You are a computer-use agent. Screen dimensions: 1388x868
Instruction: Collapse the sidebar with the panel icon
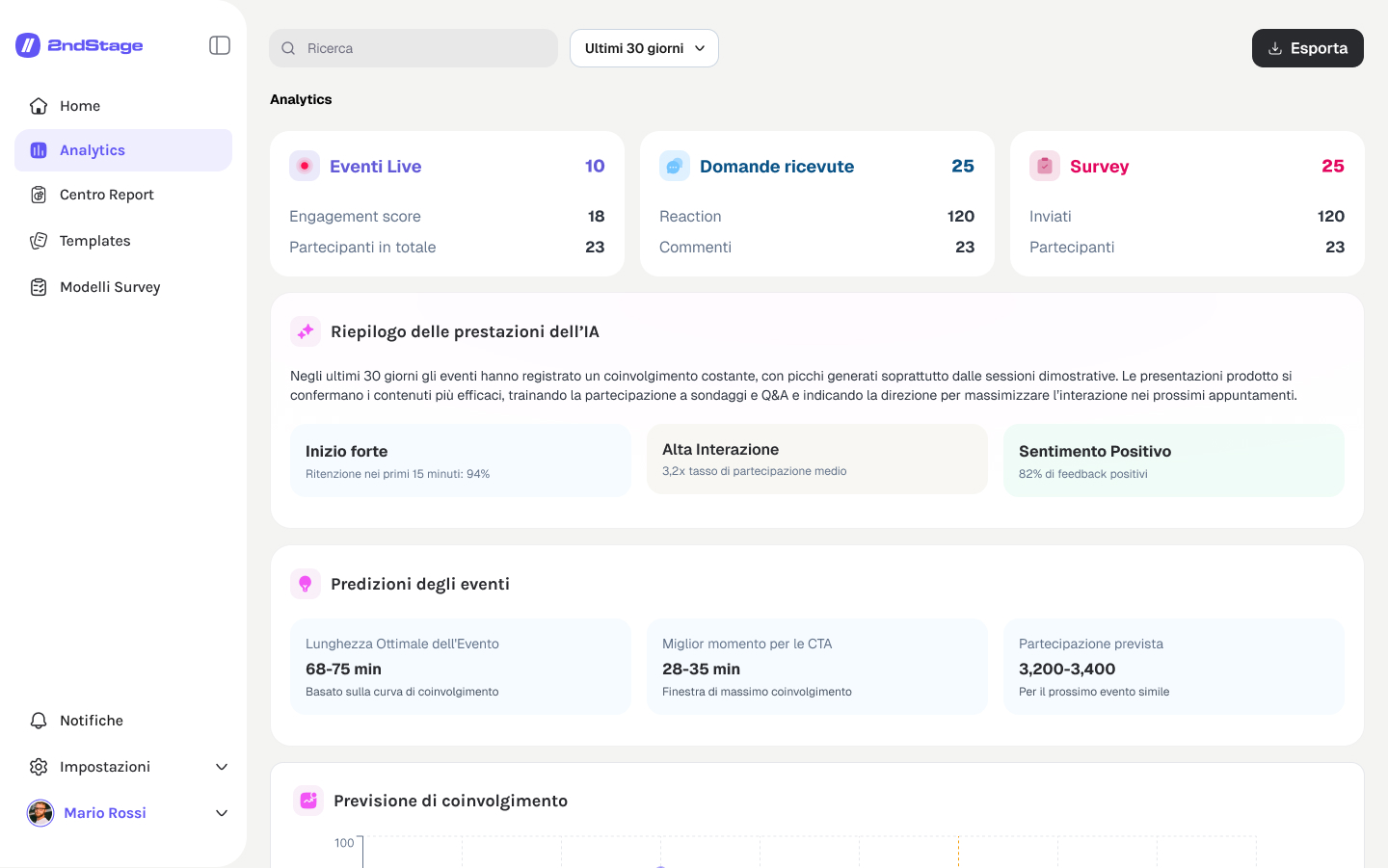(220, 45)
